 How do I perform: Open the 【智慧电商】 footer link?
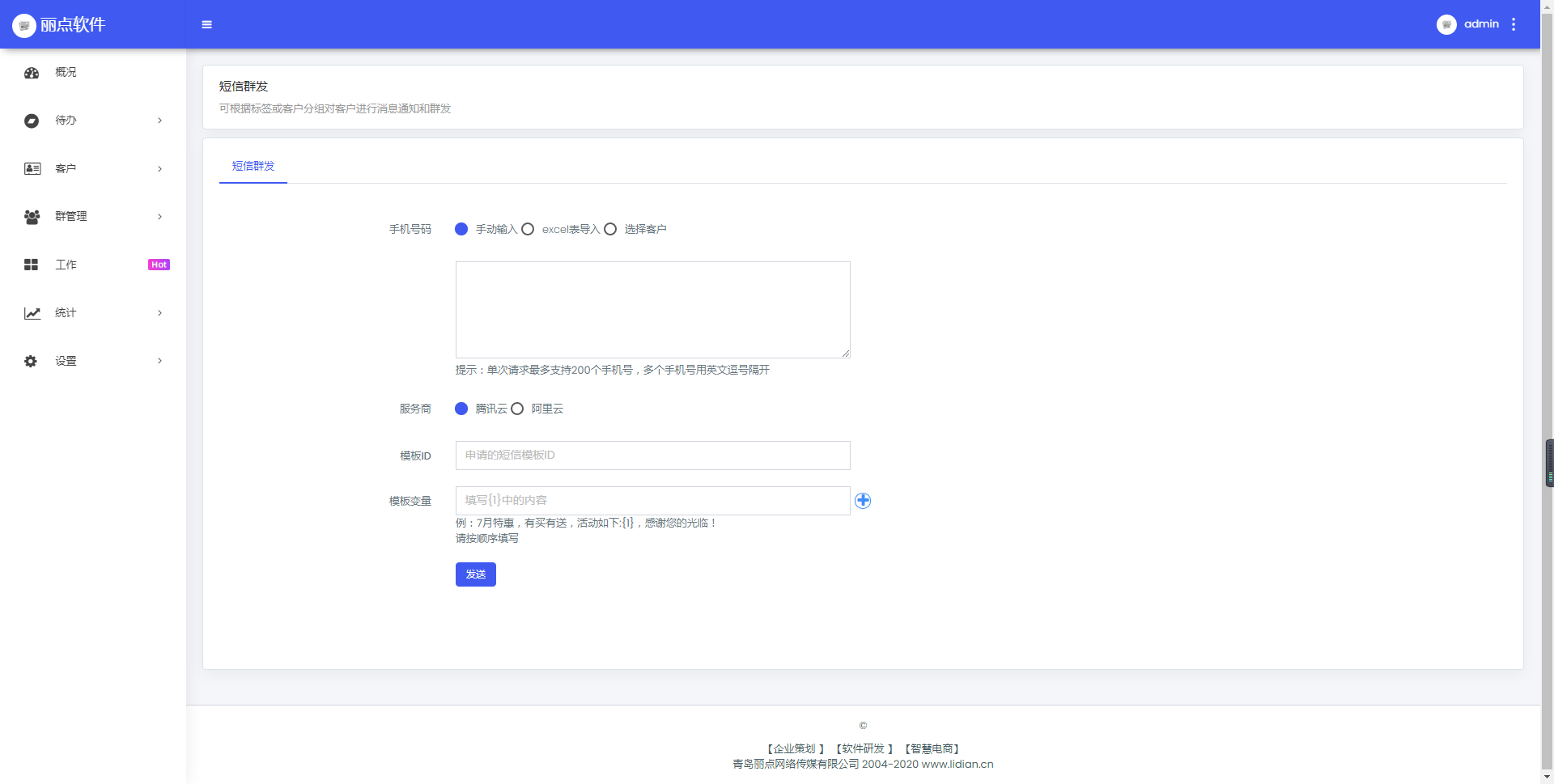pos(932,749)
